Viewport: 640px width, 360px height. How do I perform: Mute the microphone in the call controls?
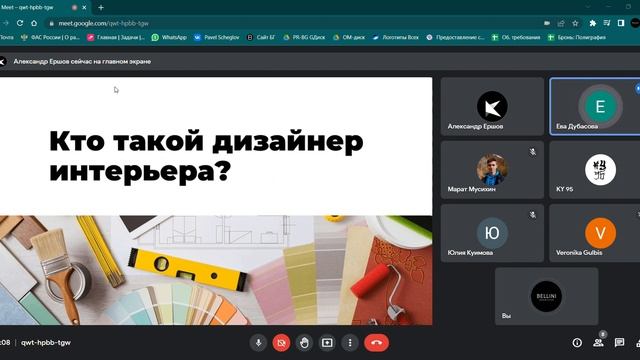pyautogui.click(x=258, y=342)
